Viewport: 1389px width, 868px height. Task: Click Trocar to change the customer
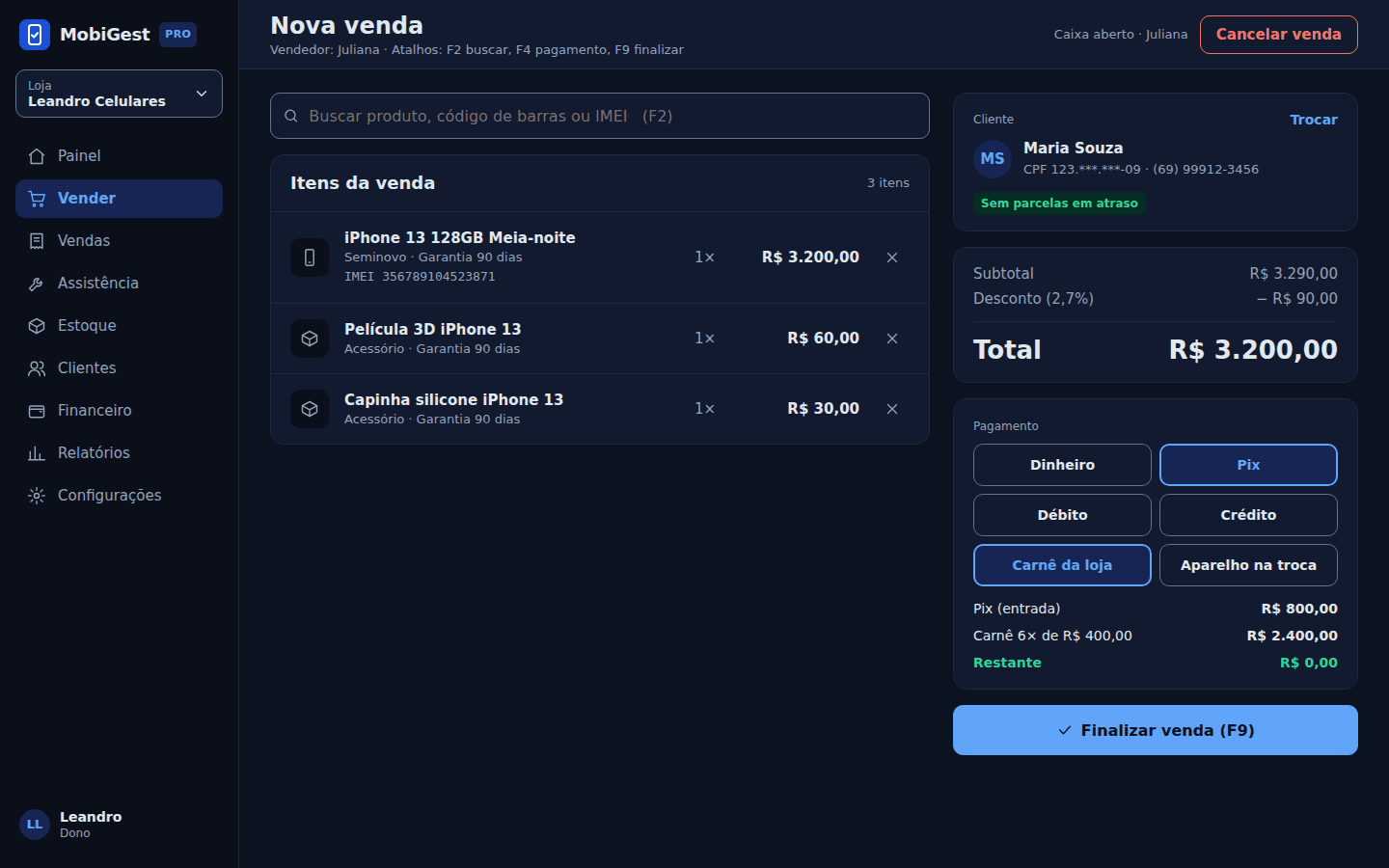(1314, 120)
